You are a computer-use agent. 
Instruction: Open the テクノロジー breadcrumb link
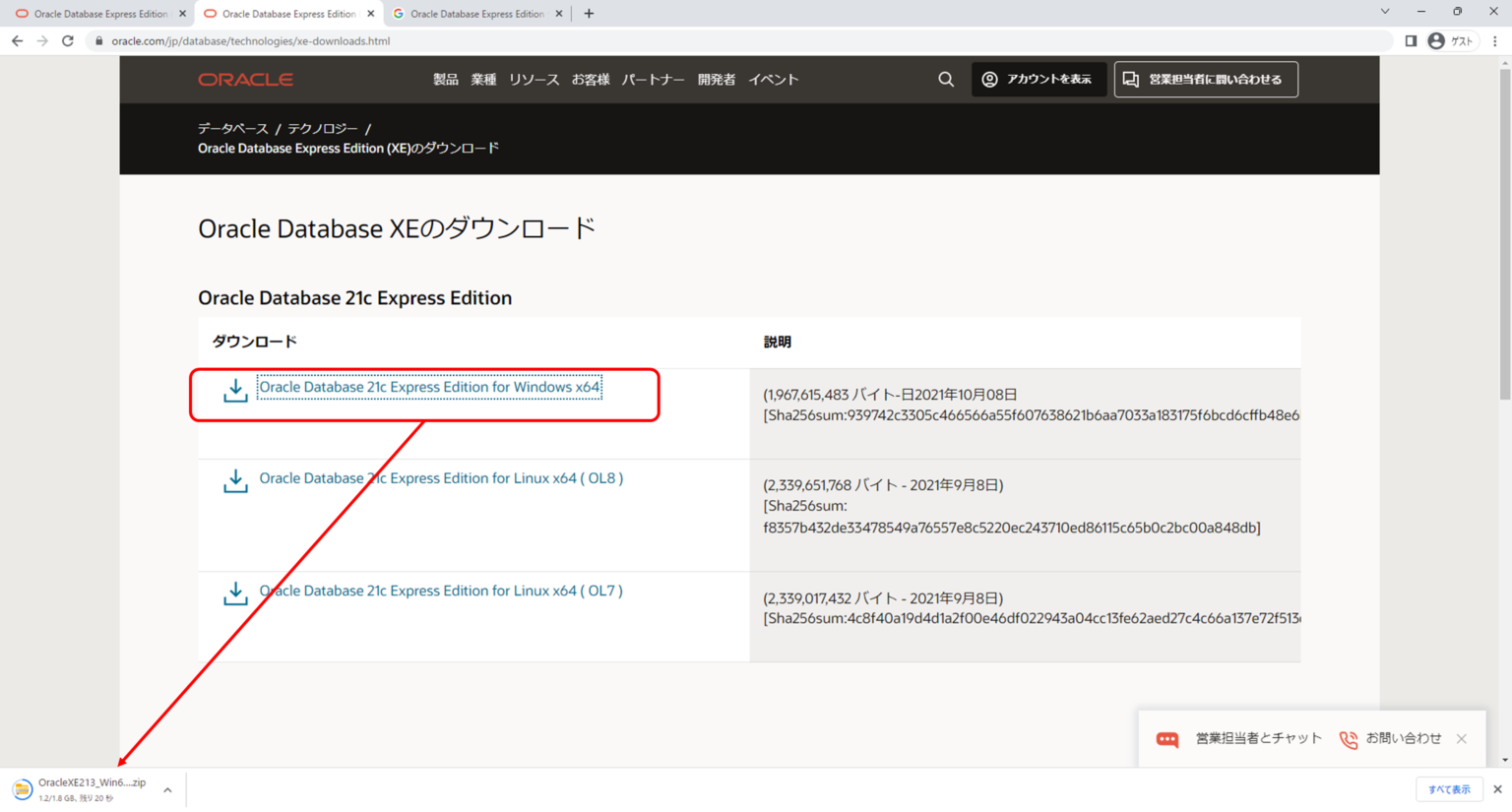(x=323, y=127)
